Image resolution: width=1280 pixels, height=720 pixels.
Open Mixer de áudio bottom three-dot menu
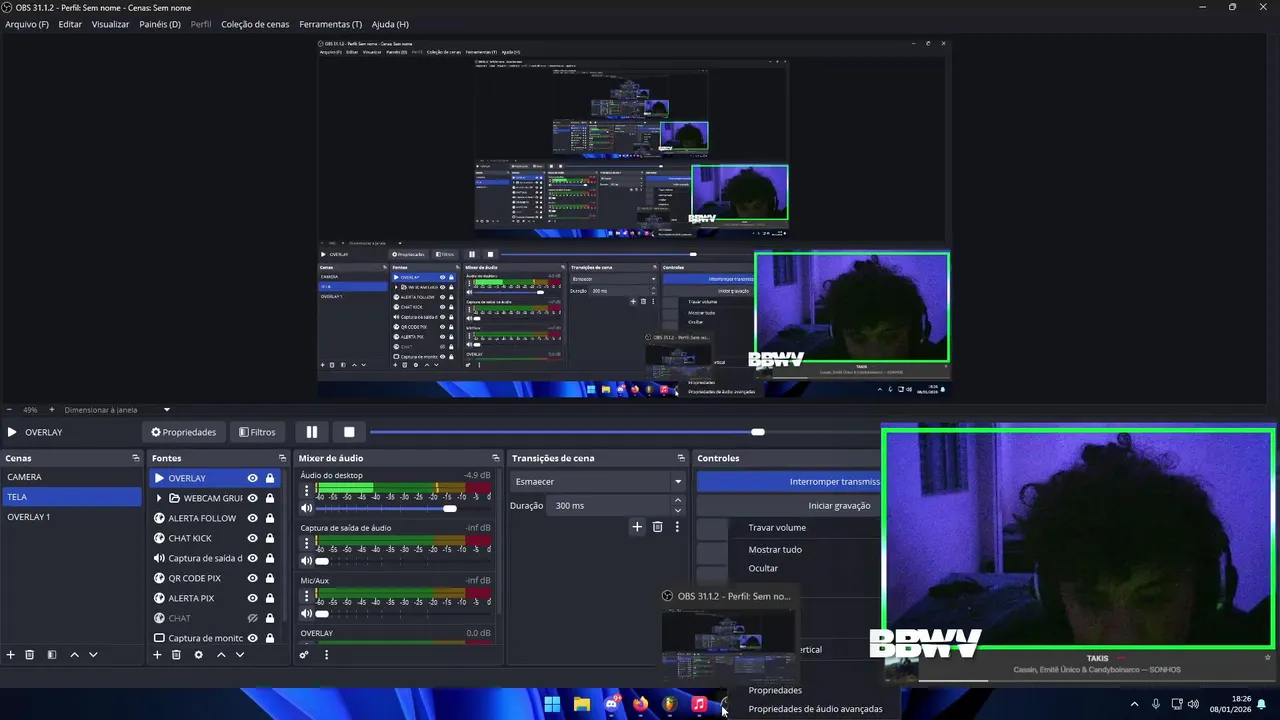coord(326,655)
